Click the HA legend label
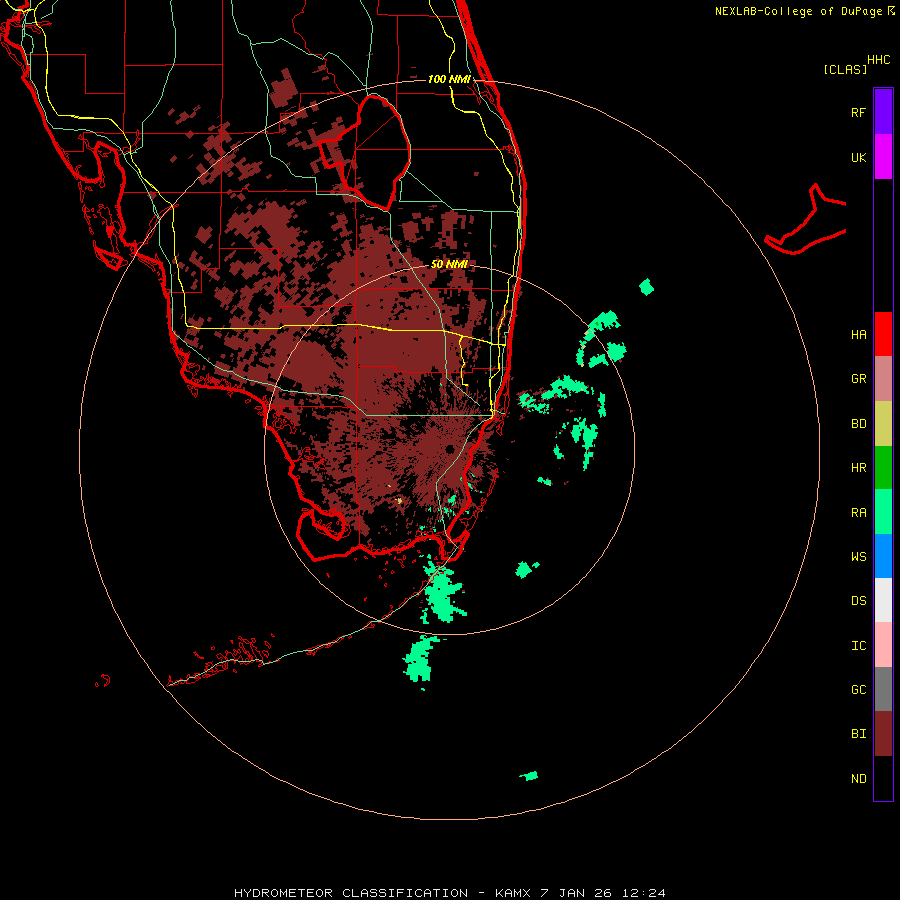 tap(858, 335)
